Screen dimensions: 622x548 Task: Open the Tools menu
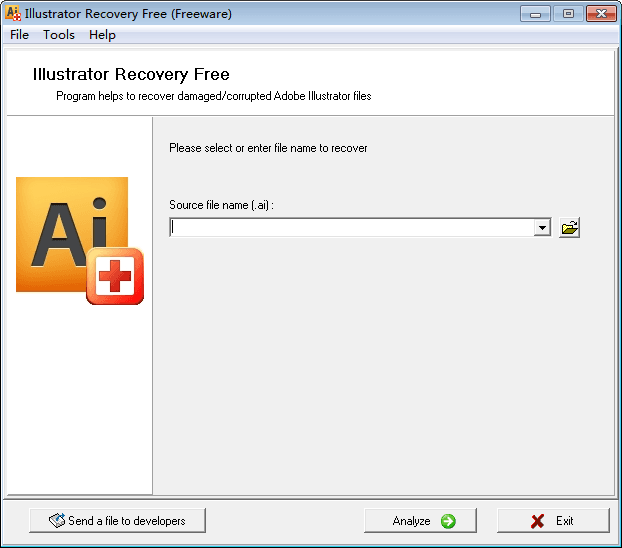[59, 35]
